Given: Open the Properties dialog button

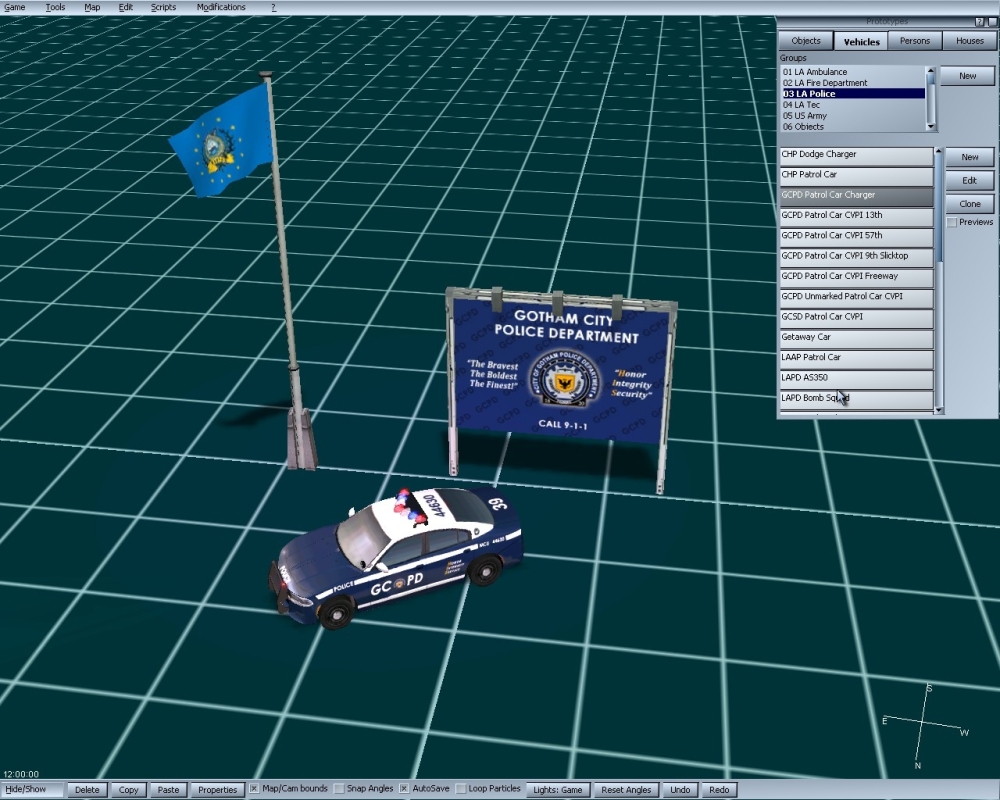Looking at the screenshot, I should click(x=217, y=790).
